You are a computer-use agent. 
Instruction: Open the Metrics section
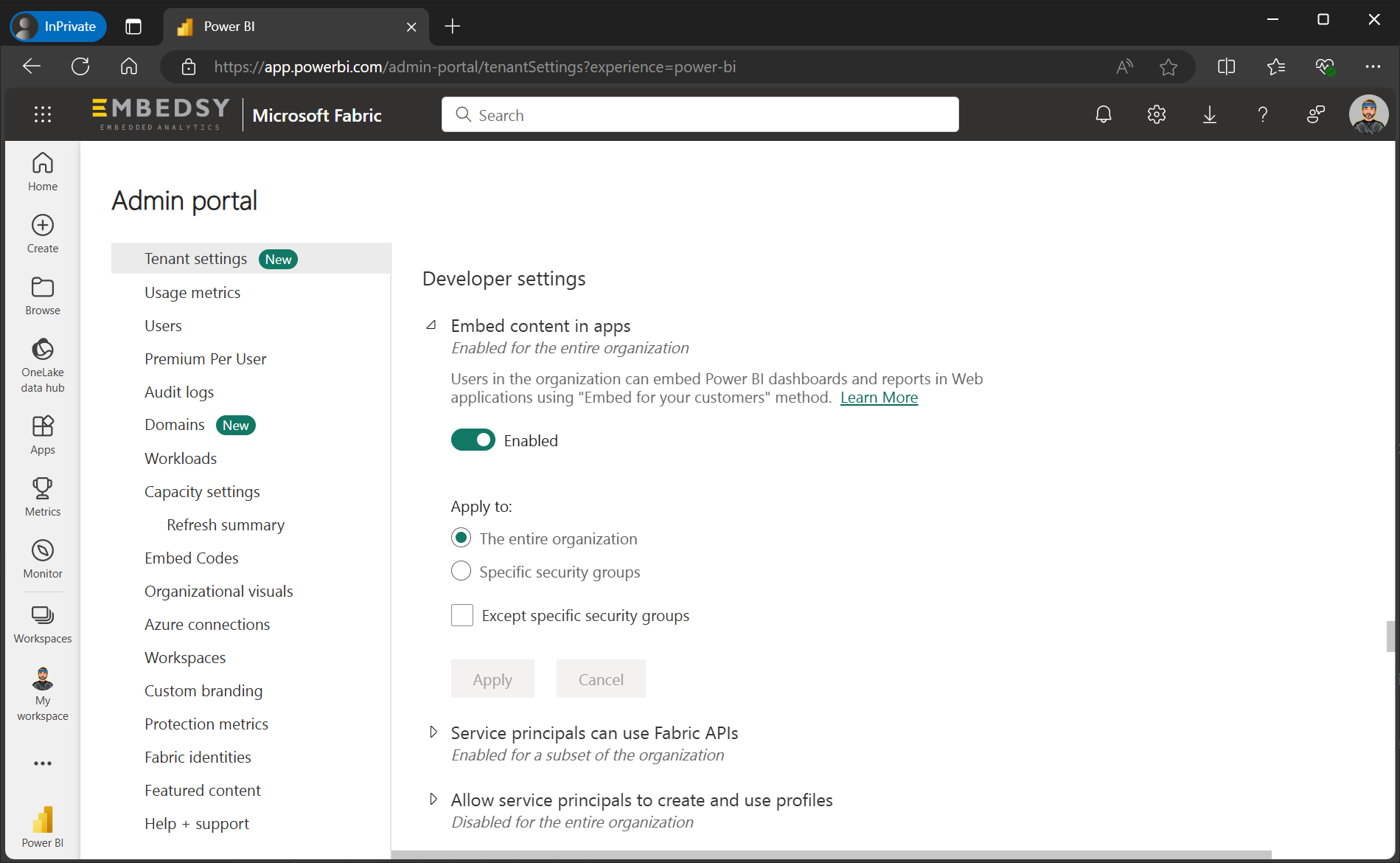pyautogui.click(x=42, y=496)
